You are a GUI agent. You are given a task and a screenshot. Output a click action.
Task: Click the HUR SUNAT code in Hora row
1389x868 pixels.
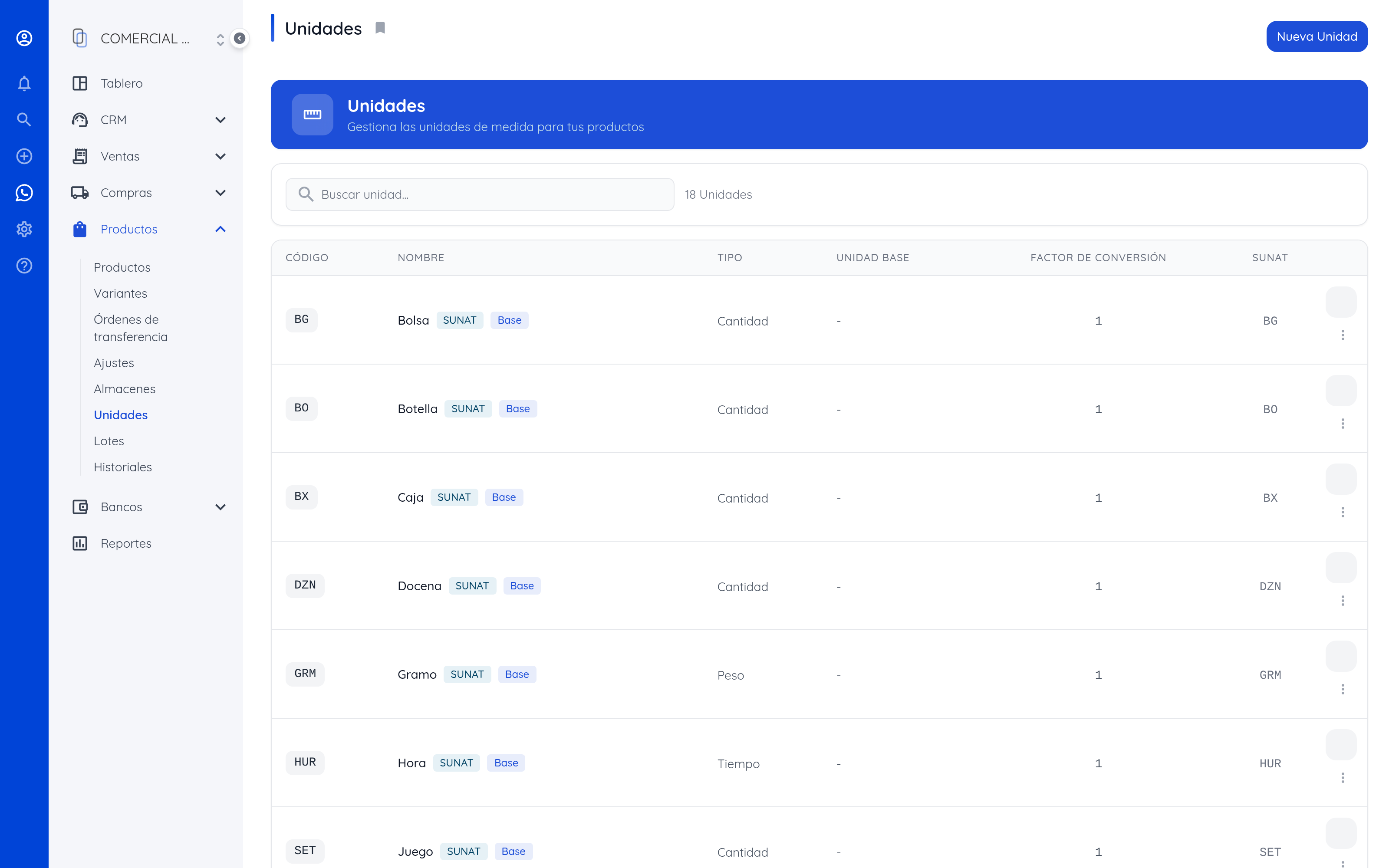coord(1270,763)
